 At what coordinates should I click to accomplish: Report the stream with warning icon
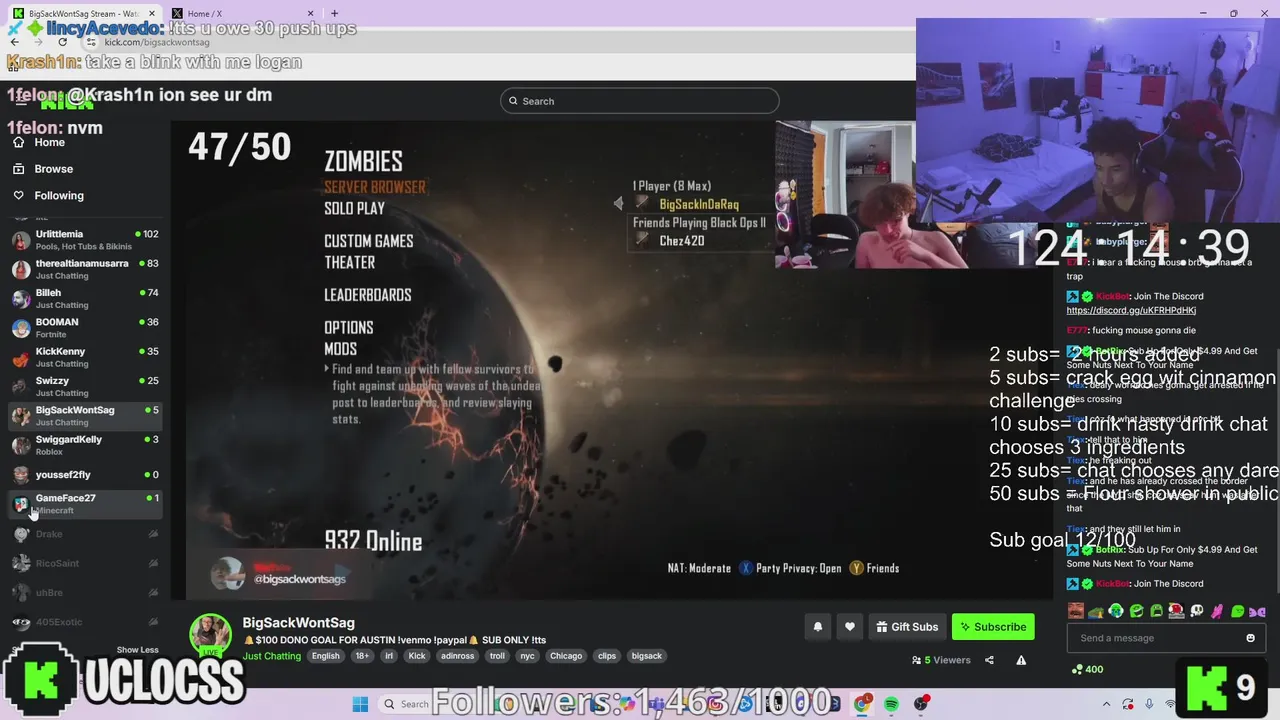click(x=1021, y=660)
